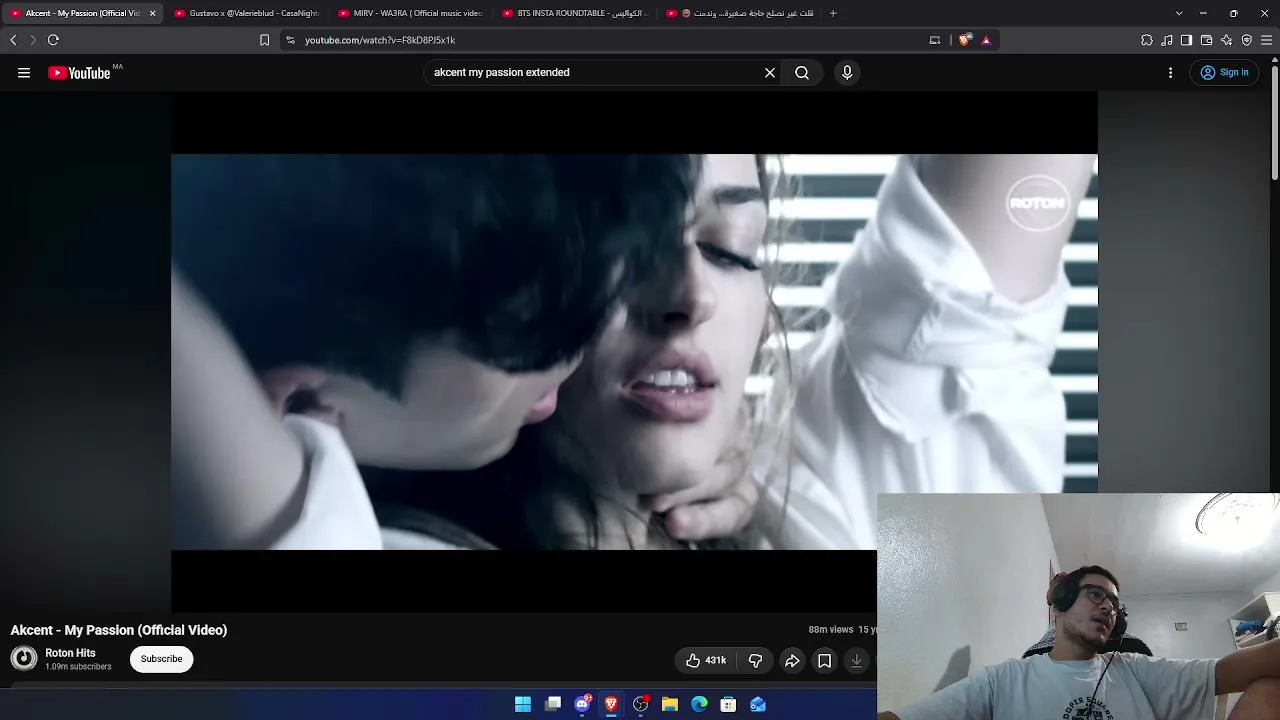Click the 1.09m subscribers text
The width and height of the screenshot is (1280, 720).
[x=78, y=667]
